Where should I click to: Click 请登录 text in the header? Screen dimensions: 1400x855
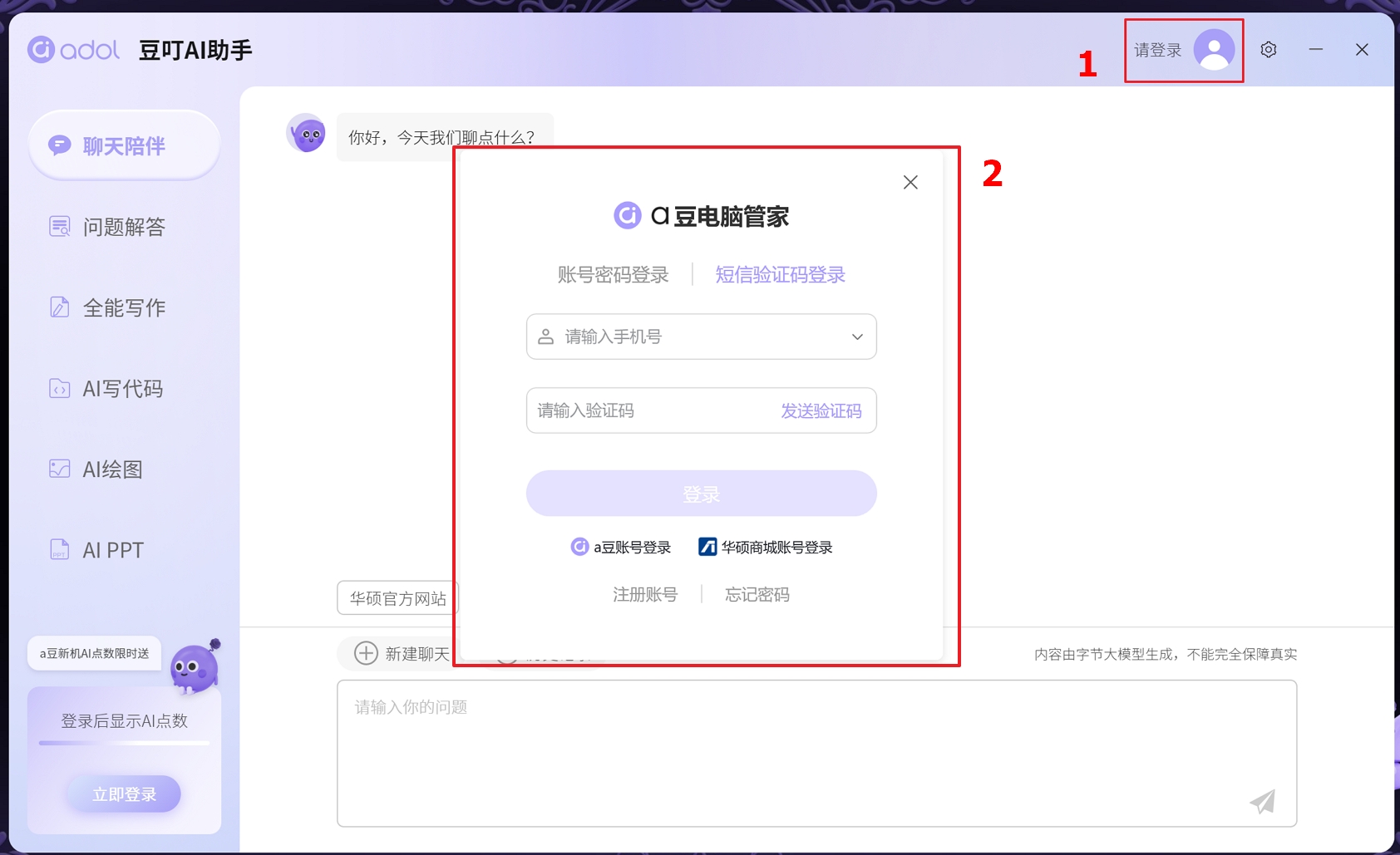[1157, 51]
